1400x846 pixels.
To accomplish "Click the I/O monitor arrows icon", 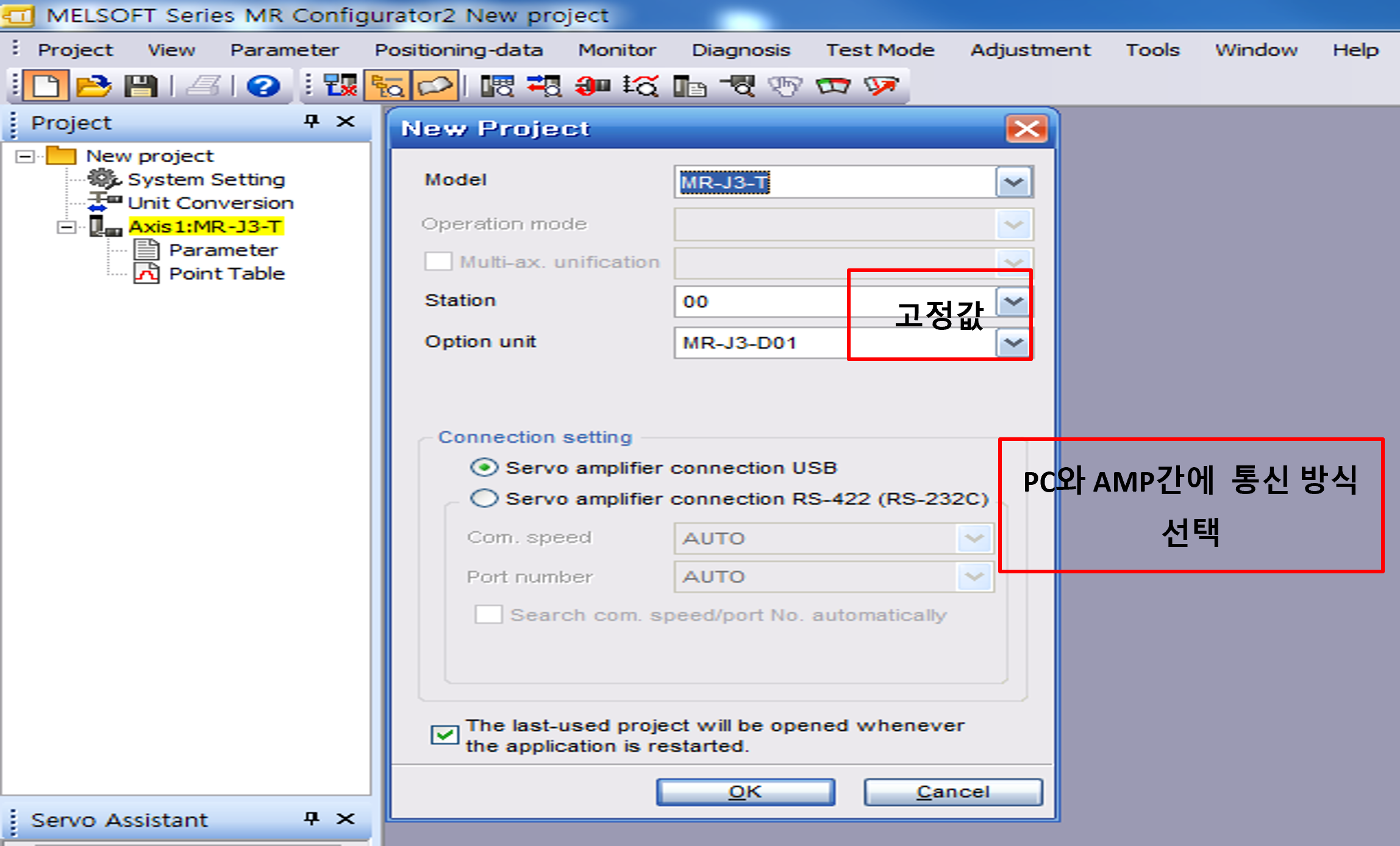I will click(x=544, y=85).
